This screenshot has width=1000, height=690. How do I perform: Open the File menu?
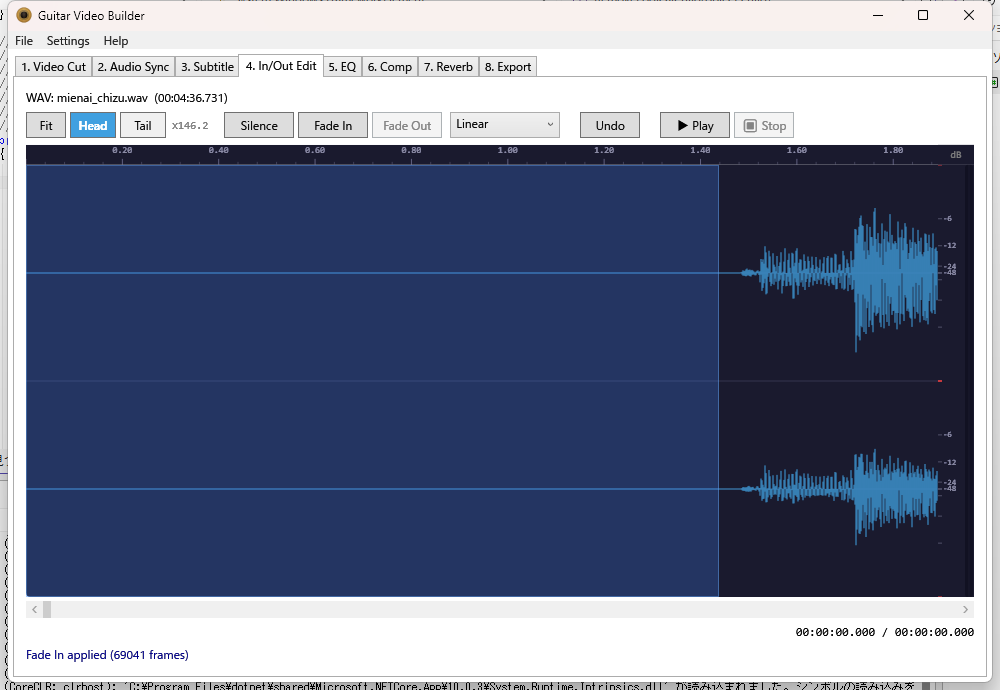pos(24,41)
